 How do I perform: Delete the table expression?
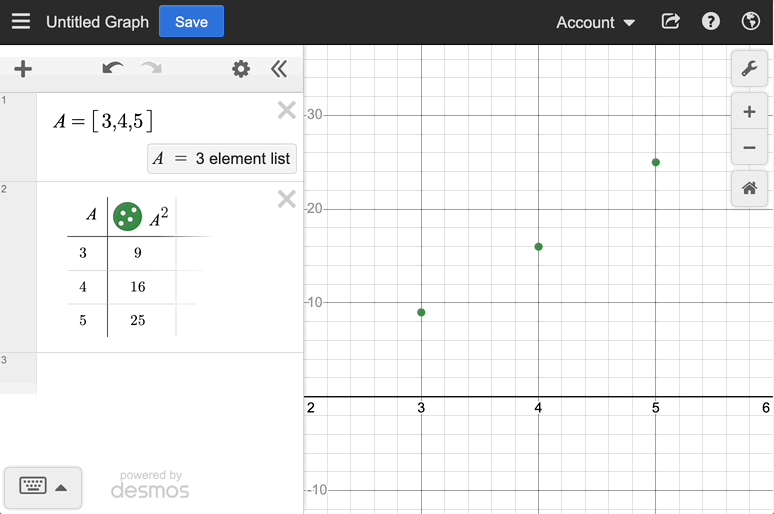(x=287, y=199)
